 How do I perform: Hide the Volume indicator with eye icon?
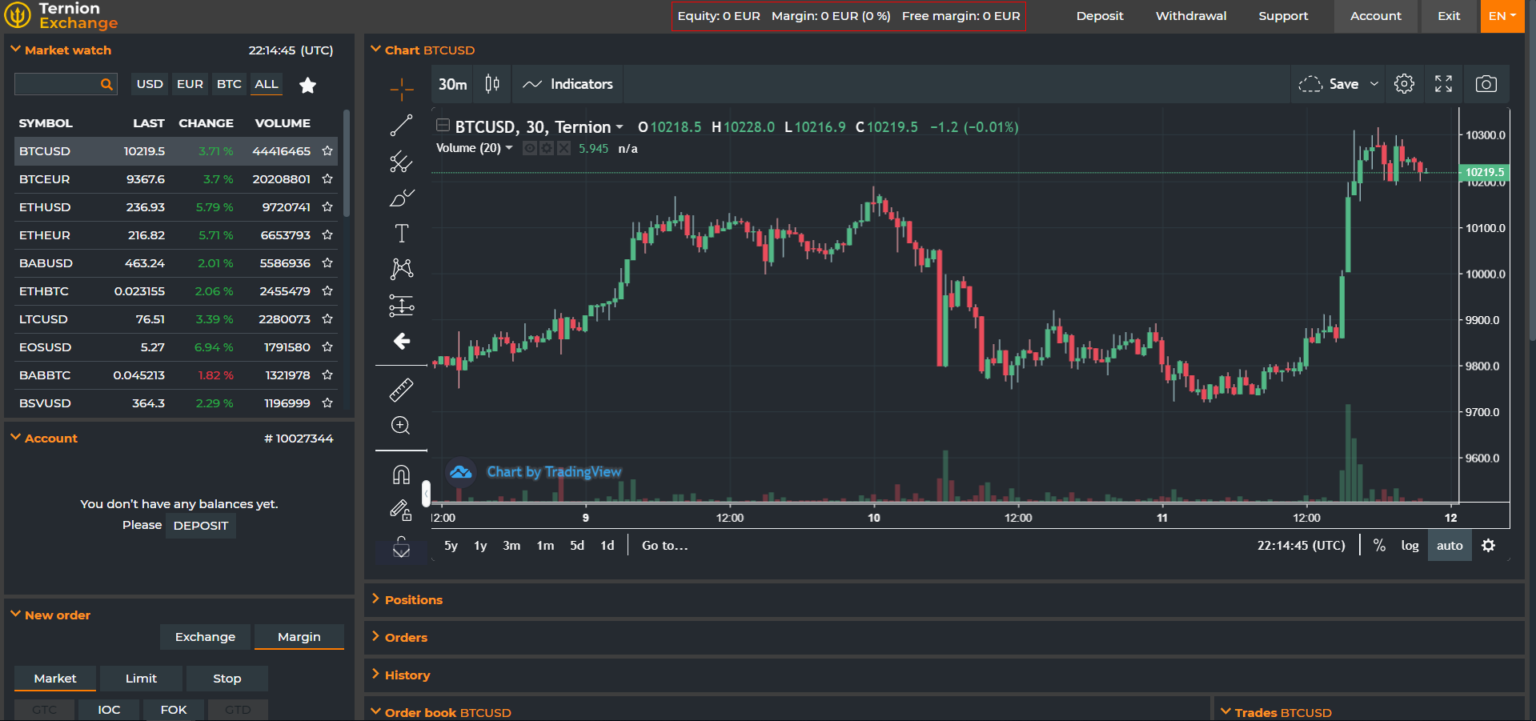tap(530, 148)
